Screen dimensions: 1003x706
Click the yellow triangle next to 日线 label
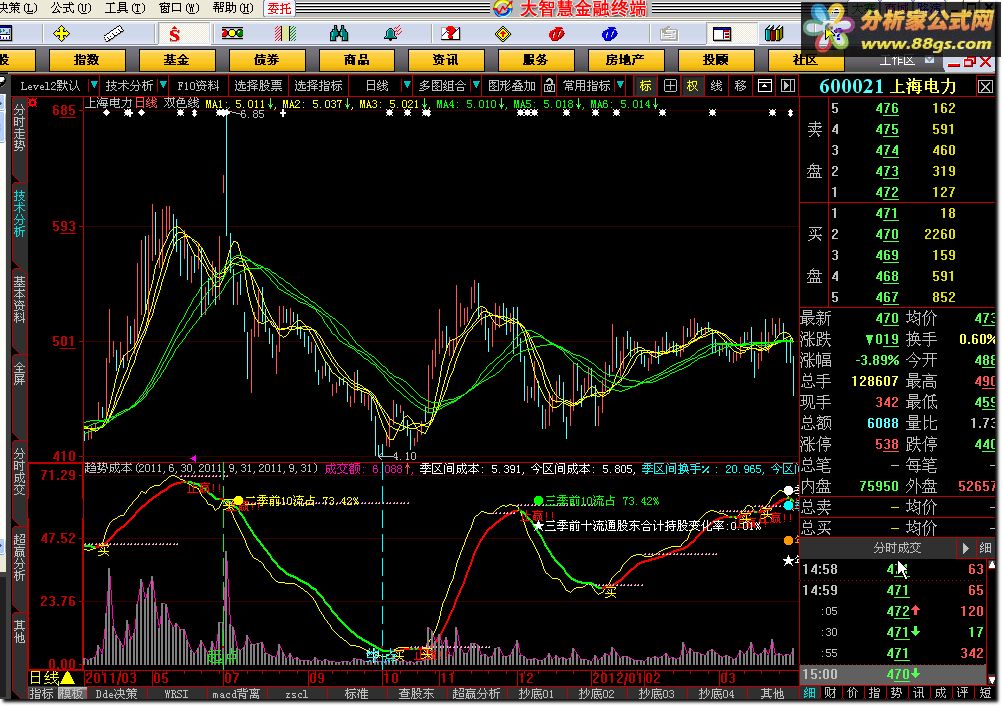[x=68, y=677]
